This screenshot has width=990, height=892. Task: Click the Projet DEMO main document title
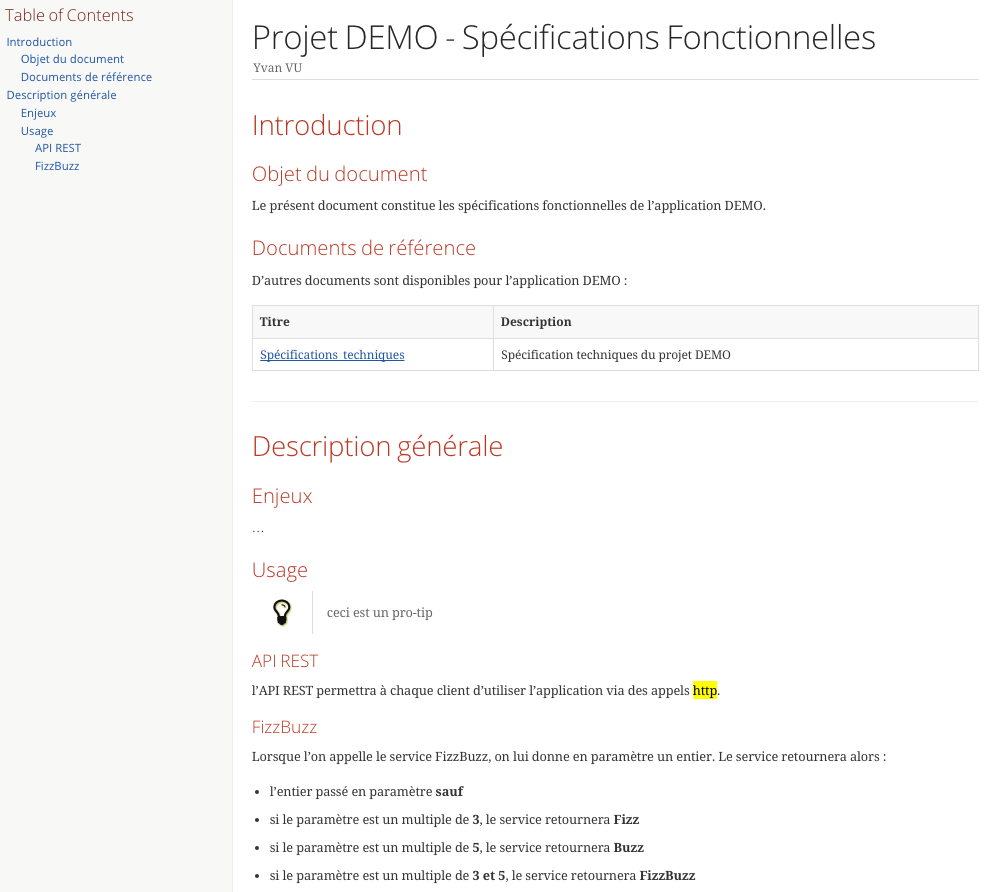563,38
